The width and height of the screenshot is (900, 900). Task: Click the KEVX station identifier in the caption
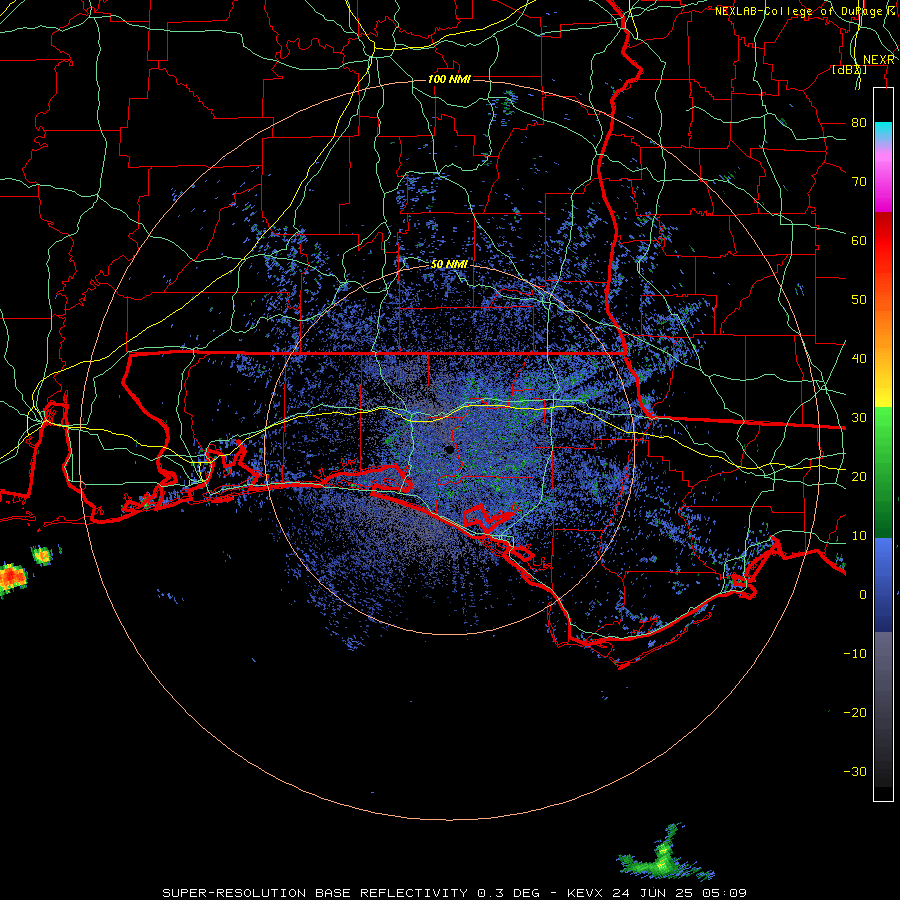click(587, 893)
